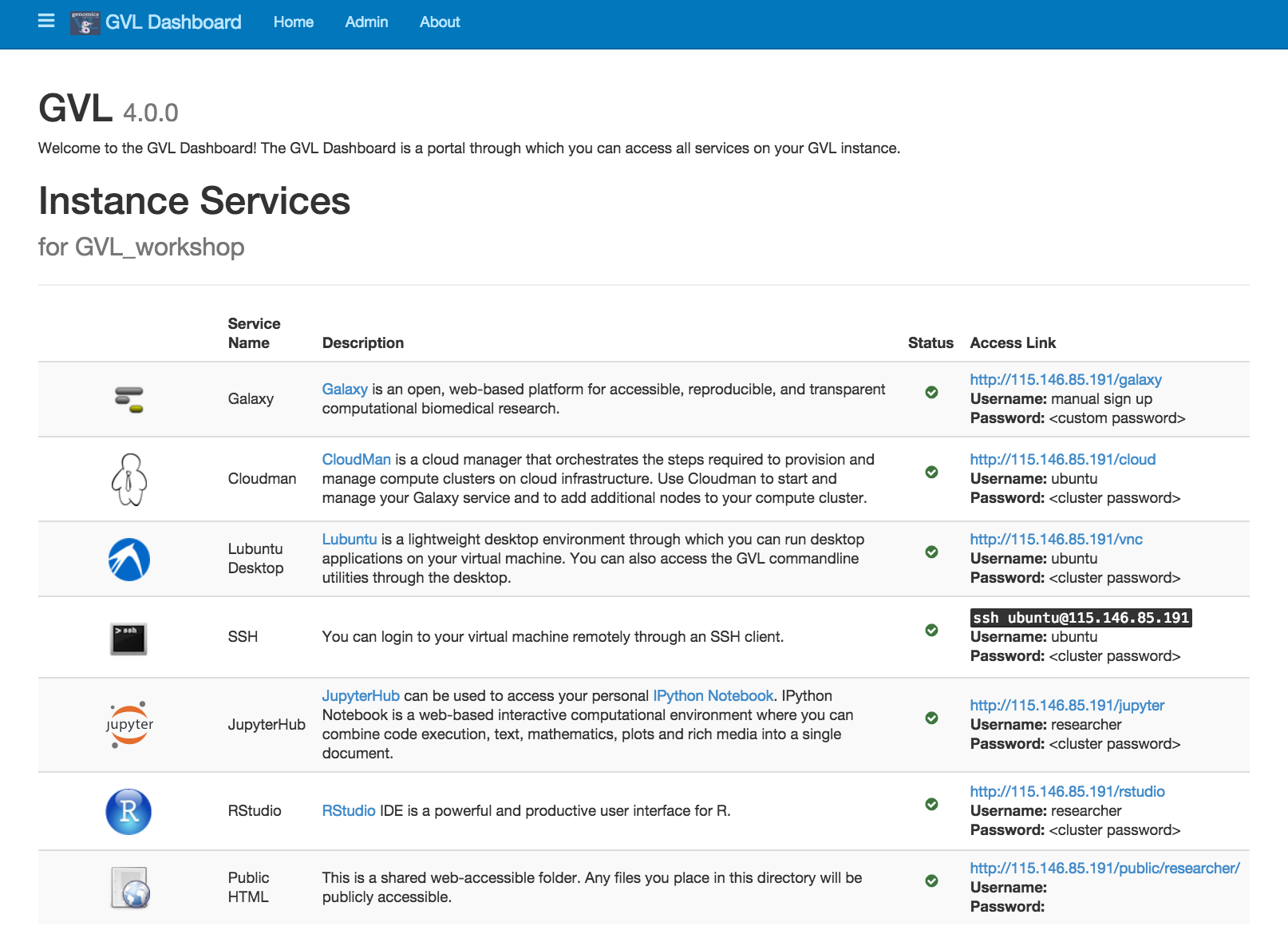Screen dimensions: 1288x946
Task: Click the SSH description text
Action: tap(553, 636)
